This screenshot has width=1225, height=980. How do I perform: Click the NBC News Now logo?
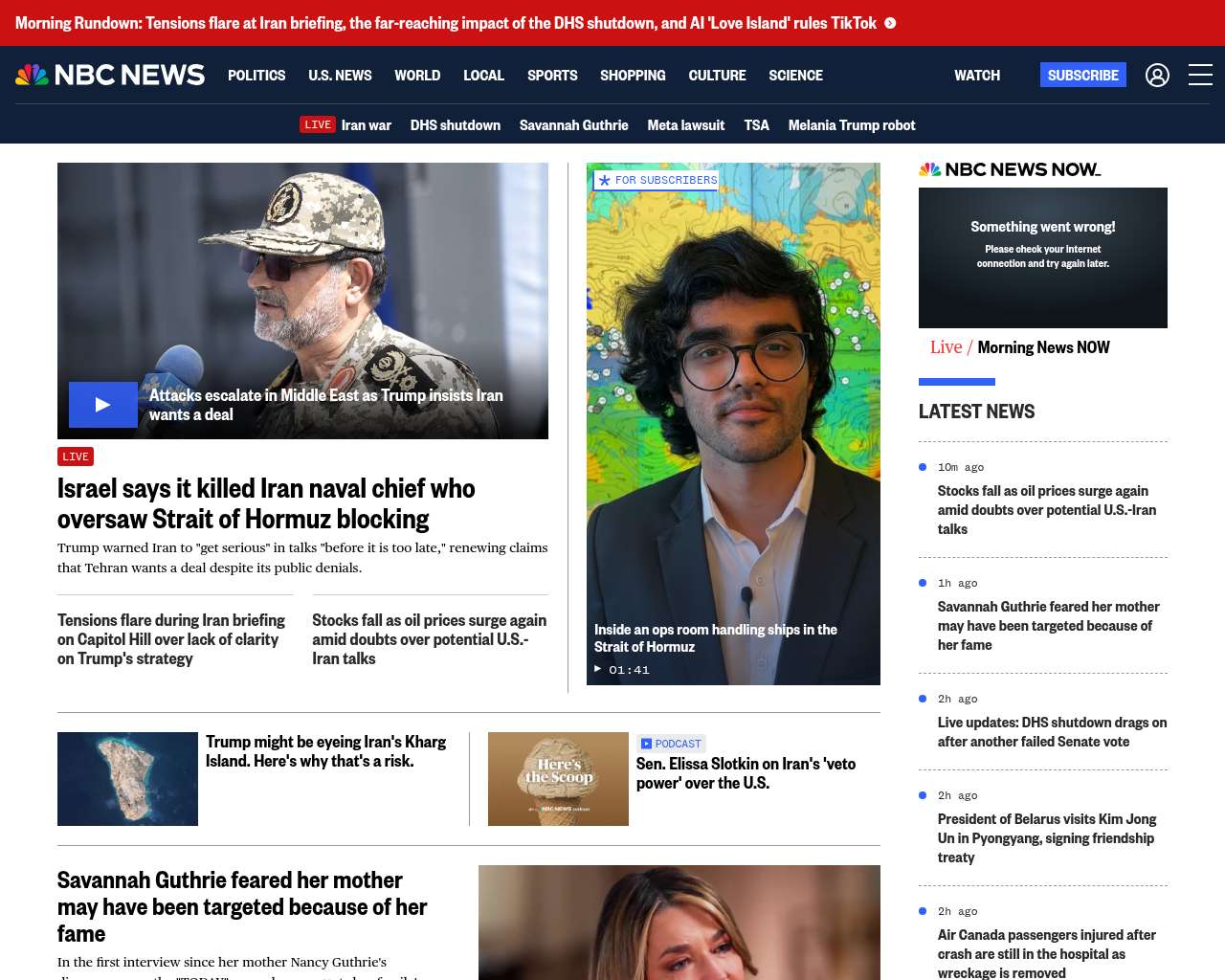(1010, 169)
